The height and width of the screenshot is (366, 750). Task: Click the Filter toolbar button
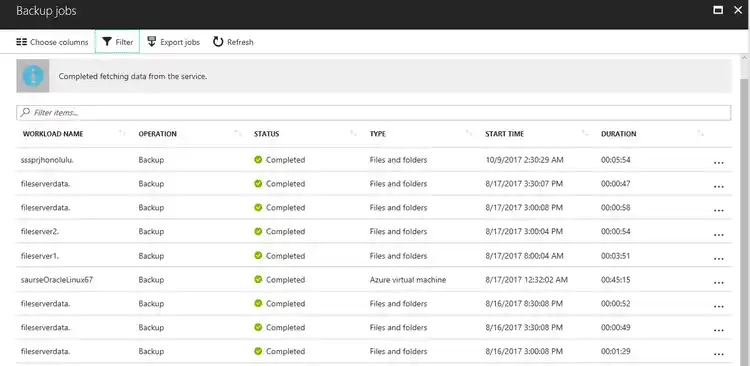[118, 42]
